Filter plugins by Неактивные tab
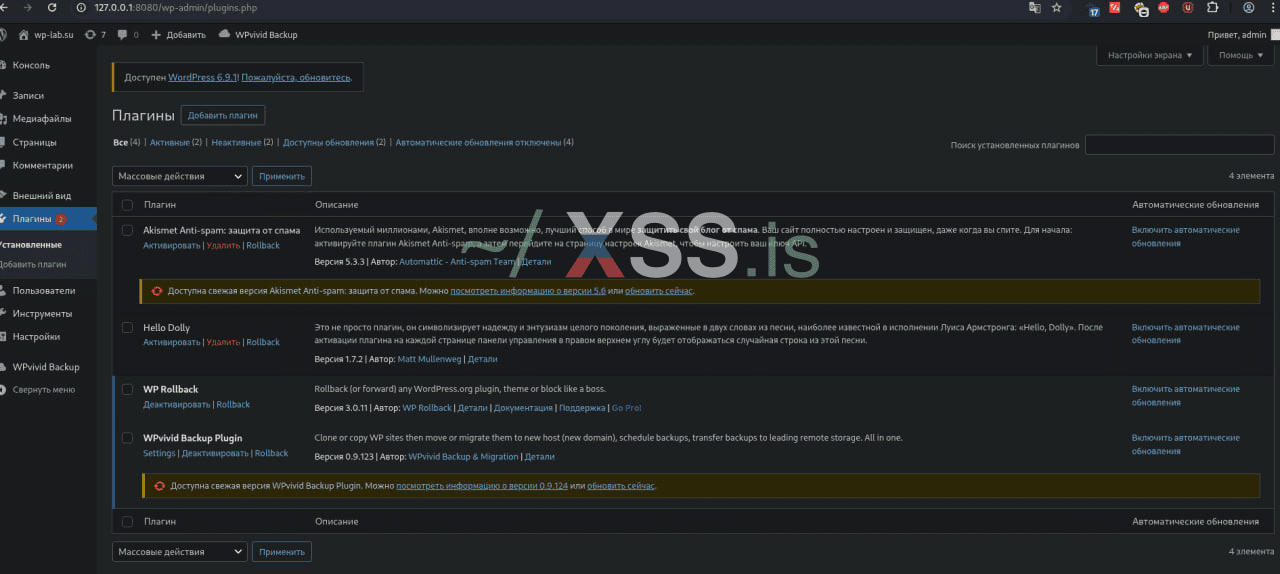 coord(236,143)
